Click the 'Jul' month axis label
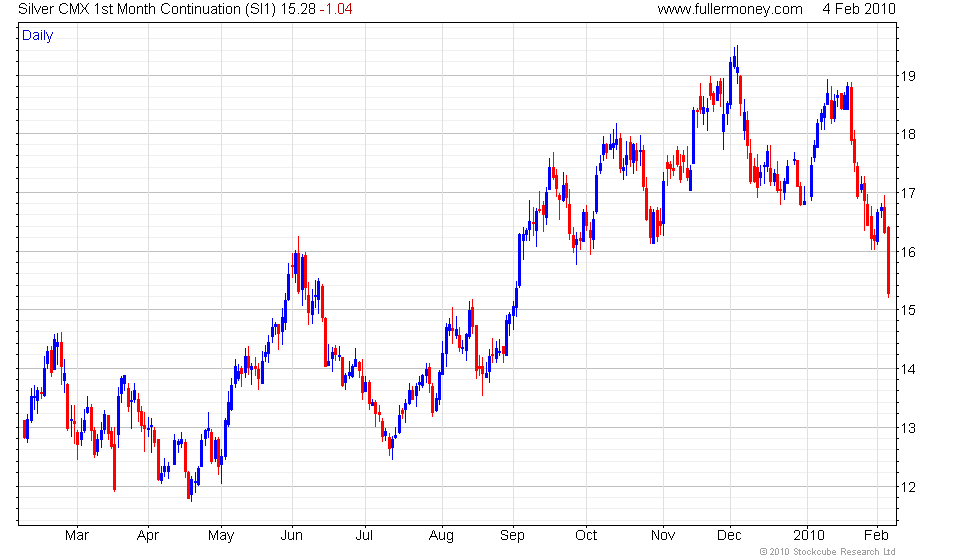Image resolution: width=980 pixels, height=560 pixels. coord(364,536)
